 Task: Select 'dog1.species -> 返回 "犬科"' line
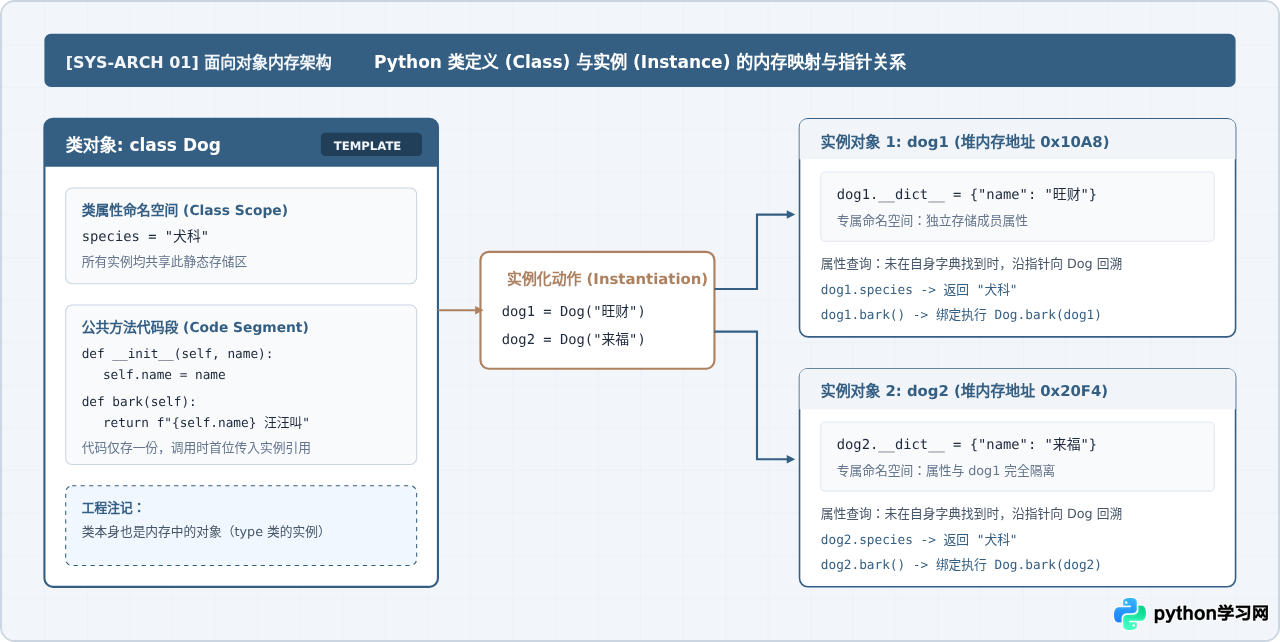[919, 290]
